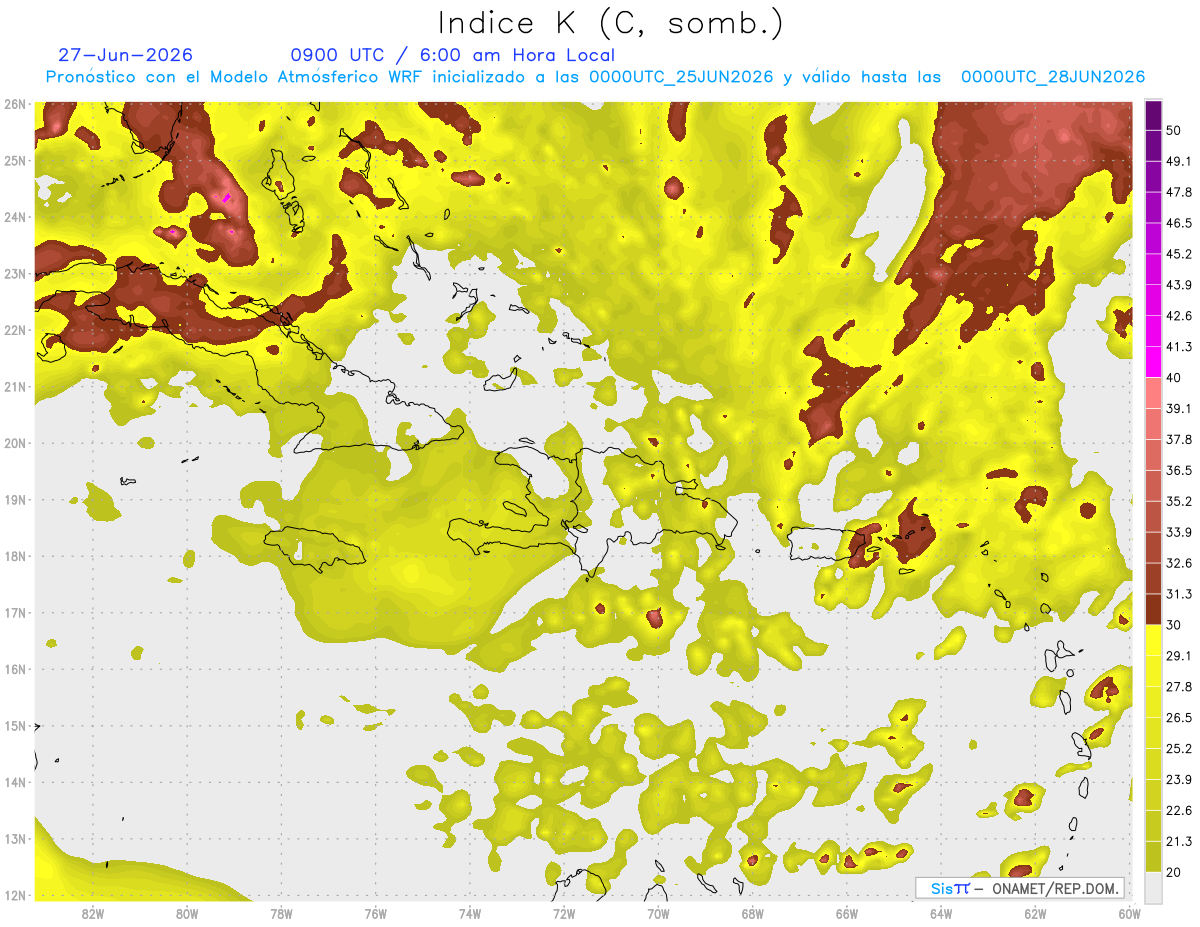This screenshot has height=927, width=1200.
Task: Click the '64W' longitude label
Action: 941,914
